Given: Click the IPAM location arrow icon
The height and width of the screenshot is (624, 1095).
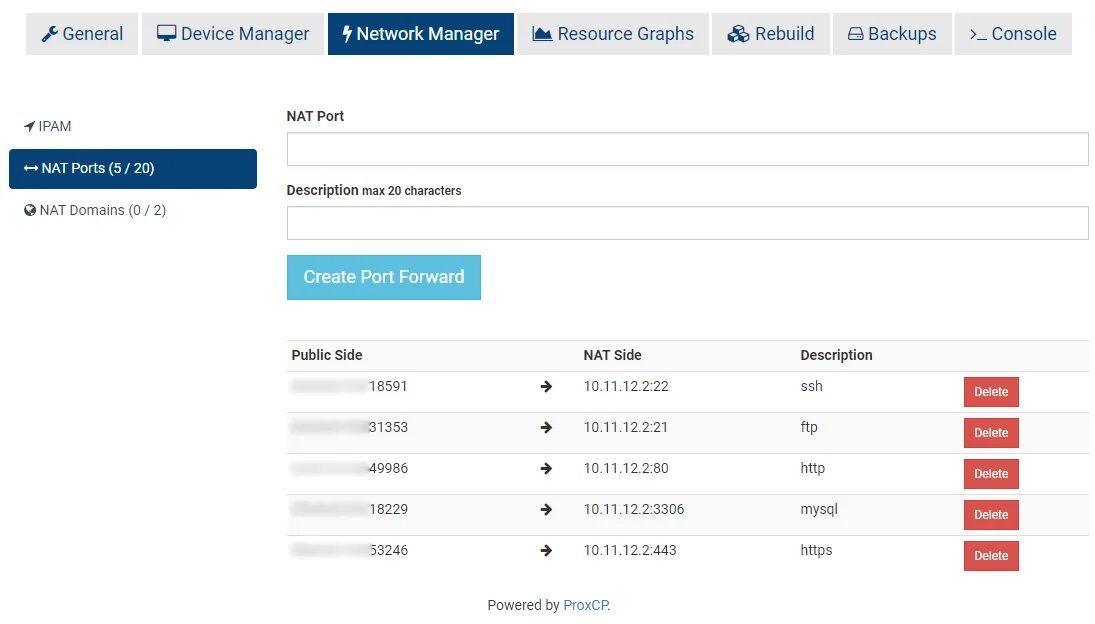Looking at the screenshot, I should (x=30, y=126).
